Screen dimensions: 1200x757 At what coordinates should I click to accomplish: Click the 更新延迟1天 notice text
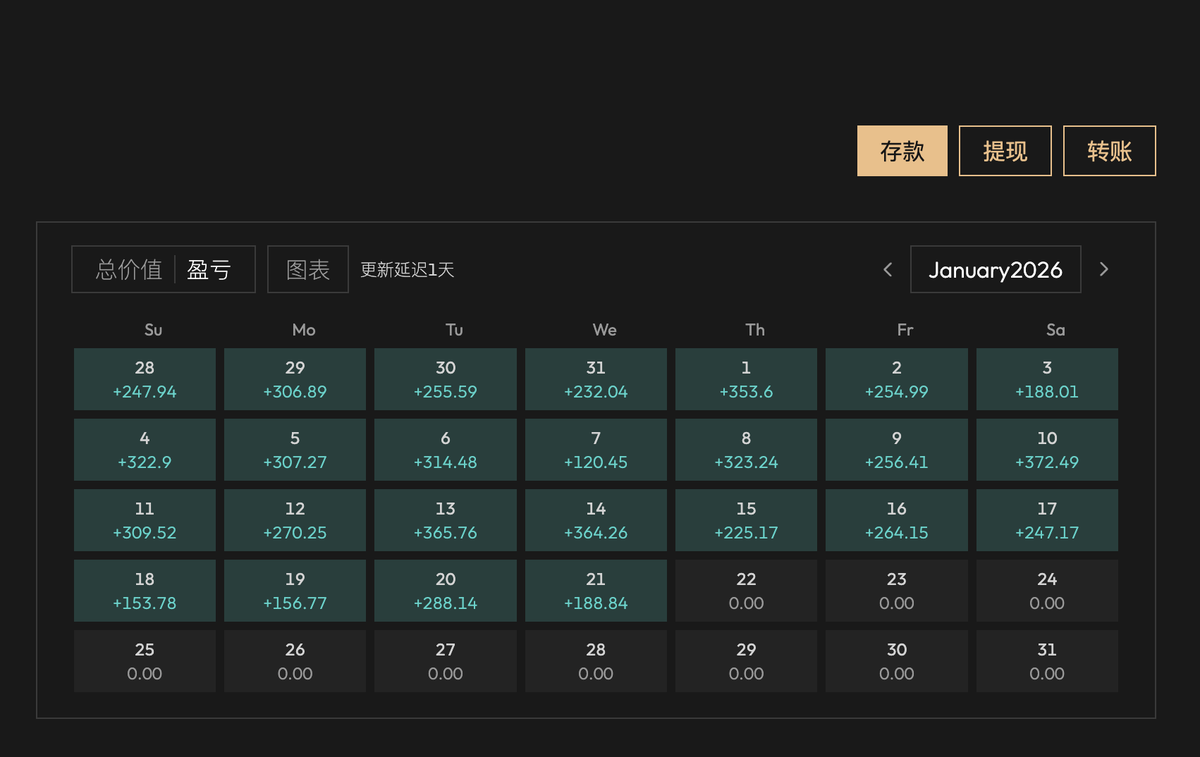[x=407, y=270]
